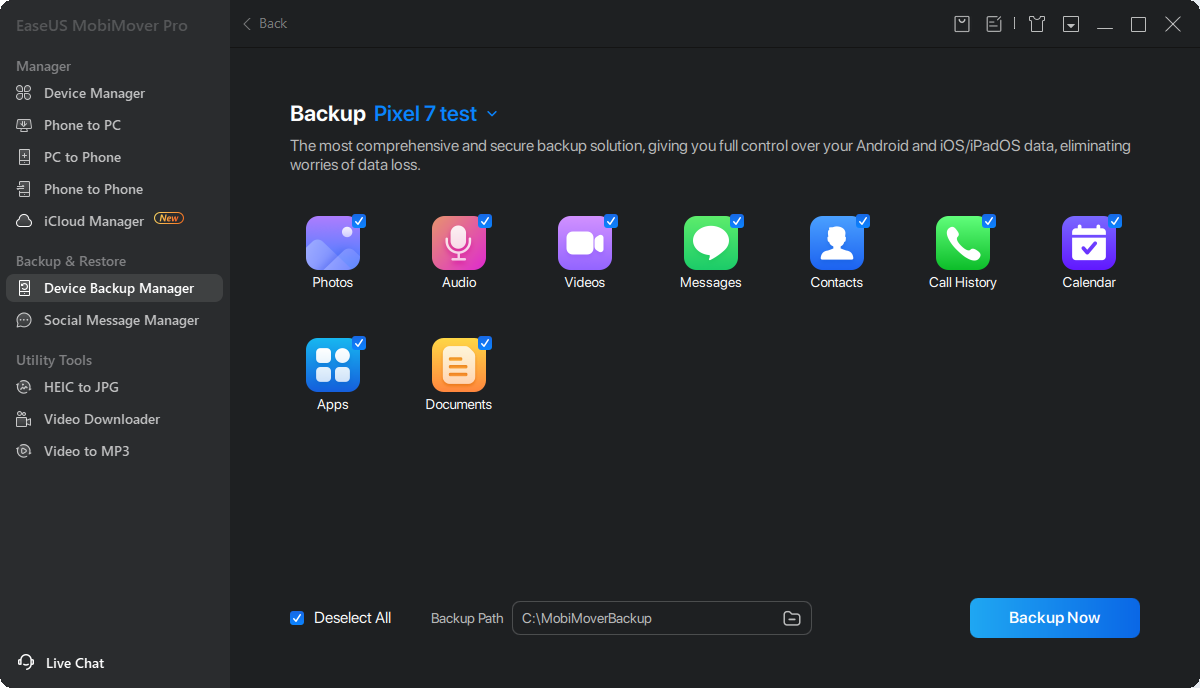Click the Audio microphone icon
Image resolution: width=1200 pixels, height=688 pixels.
(459, 243)
